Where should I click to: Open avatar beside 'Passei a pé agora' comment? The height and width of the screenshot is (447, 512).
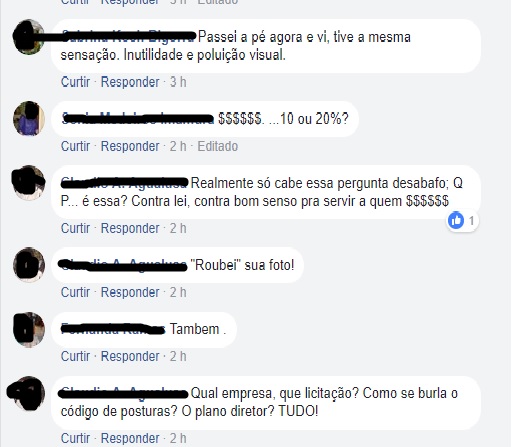(29, 37)
